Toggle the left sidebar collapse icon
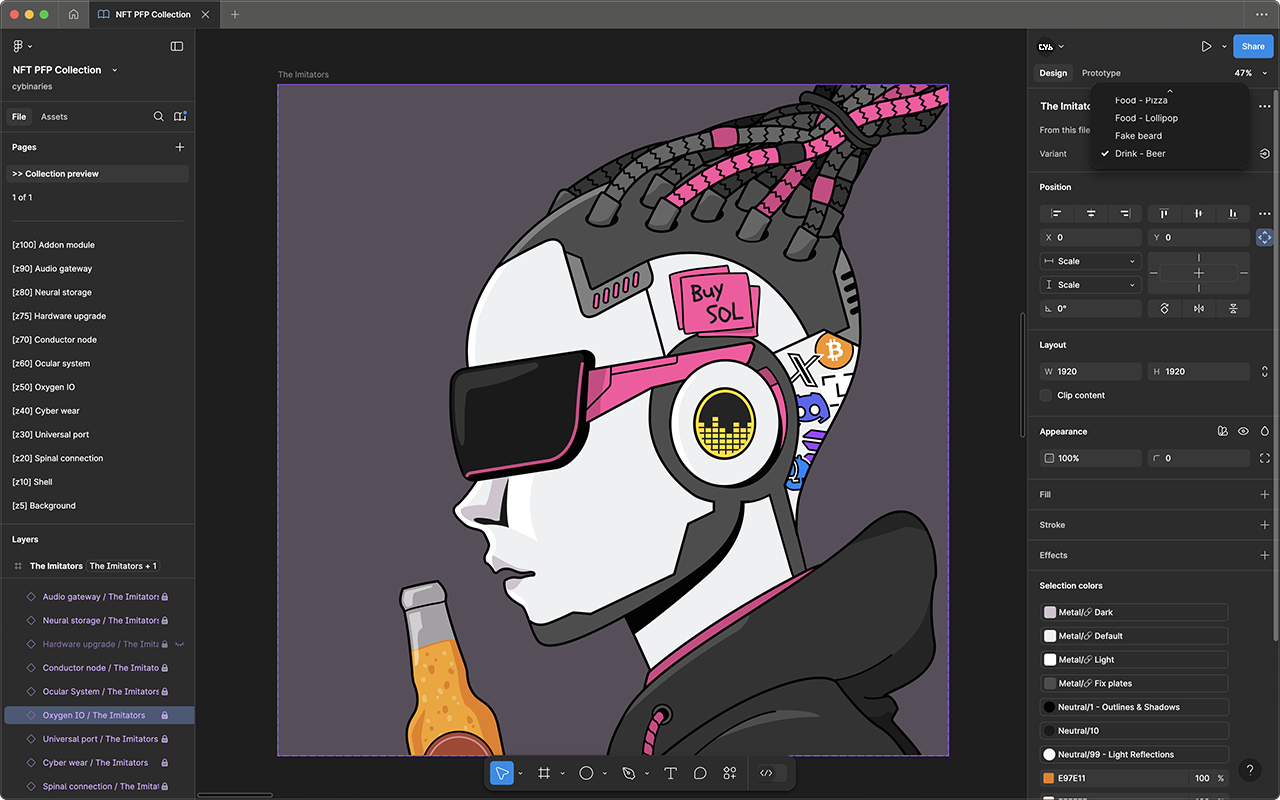The image size is (1280, 800). pyautogui.click(x=177, y=46)
